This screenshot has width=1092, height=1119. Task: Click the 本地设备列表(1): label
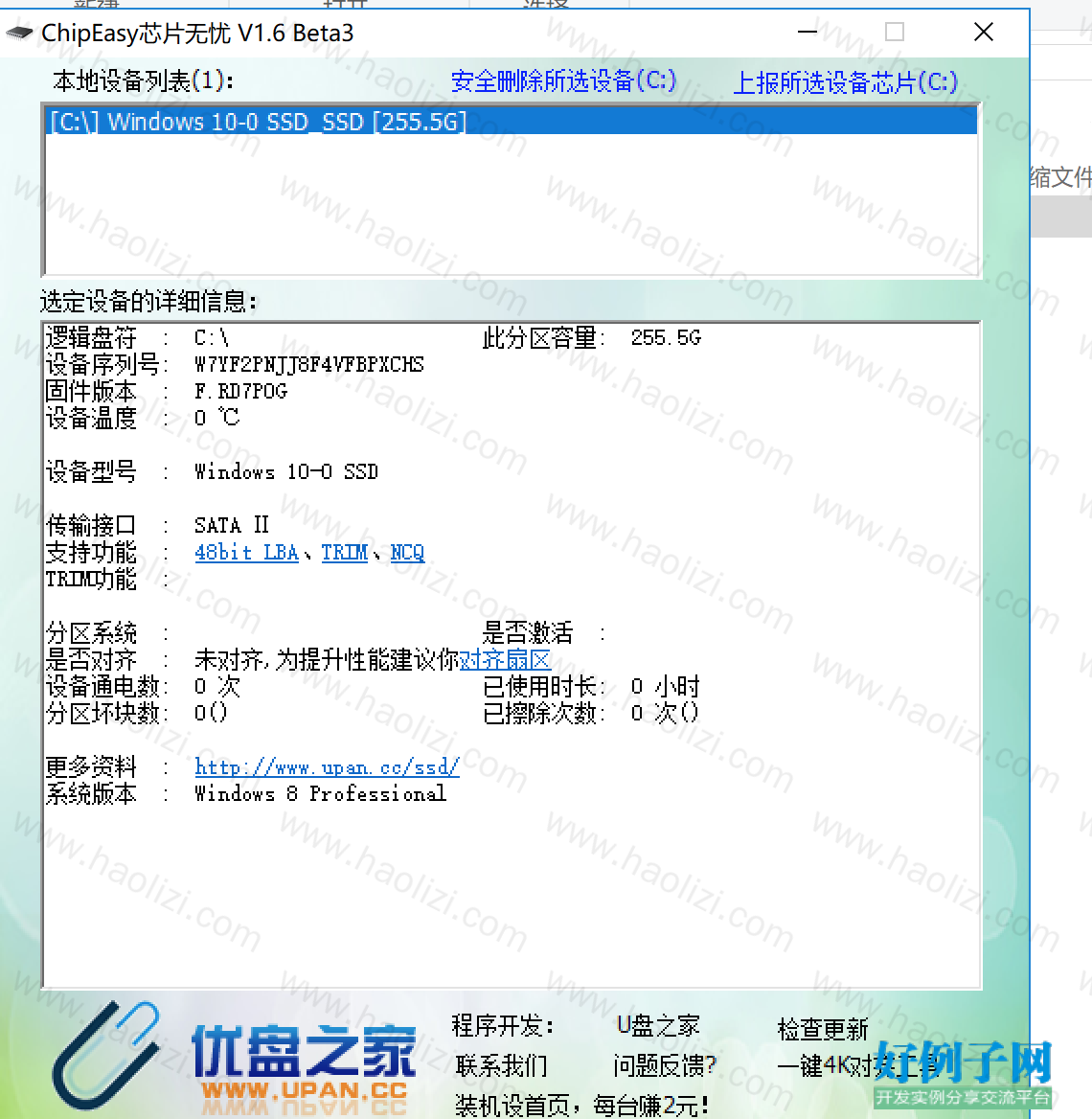(x=143, y=81)
